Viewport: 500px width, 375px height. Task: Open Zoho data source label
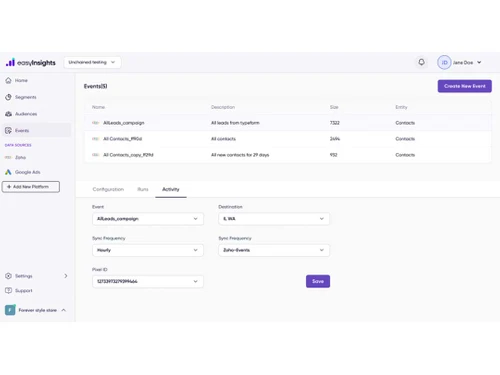(20, 157)
